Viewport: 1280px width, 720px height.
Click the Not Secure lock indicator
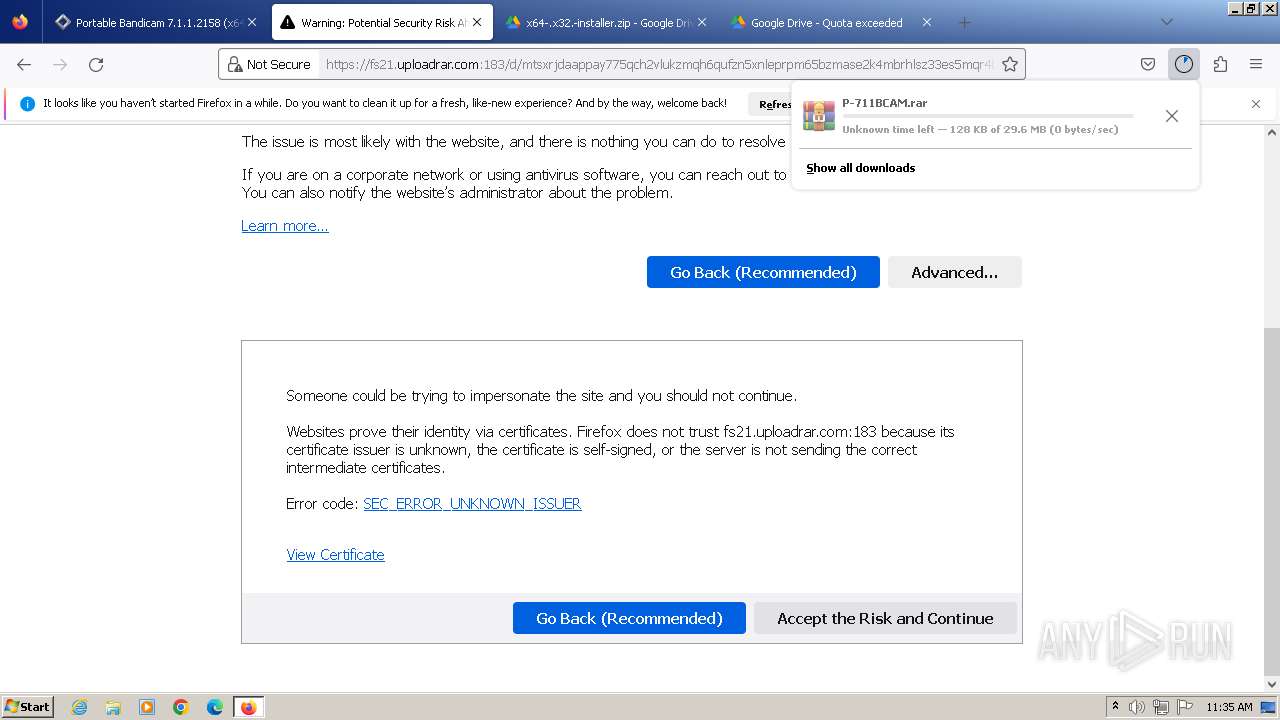coord(269,64)
